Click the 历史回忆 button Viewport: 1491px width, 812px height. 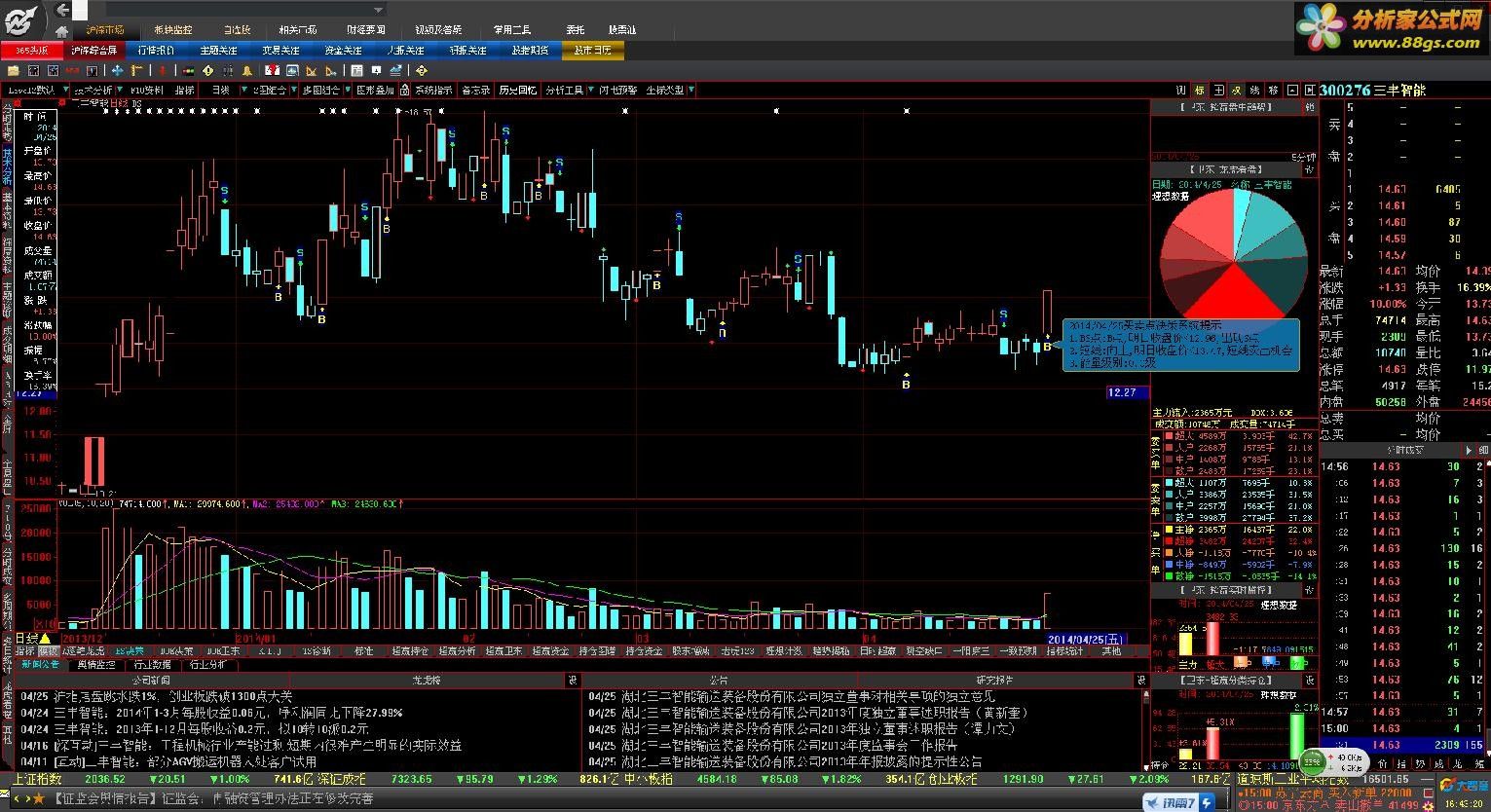tap(517, 90)
